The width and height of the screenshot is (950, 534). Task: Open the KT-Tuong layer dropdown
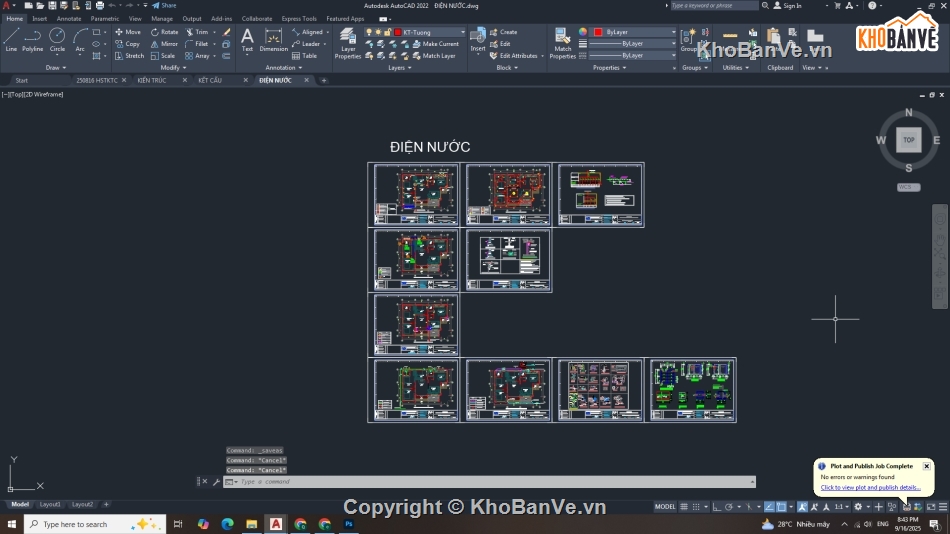pyautogui.click(x=434, y=32)
